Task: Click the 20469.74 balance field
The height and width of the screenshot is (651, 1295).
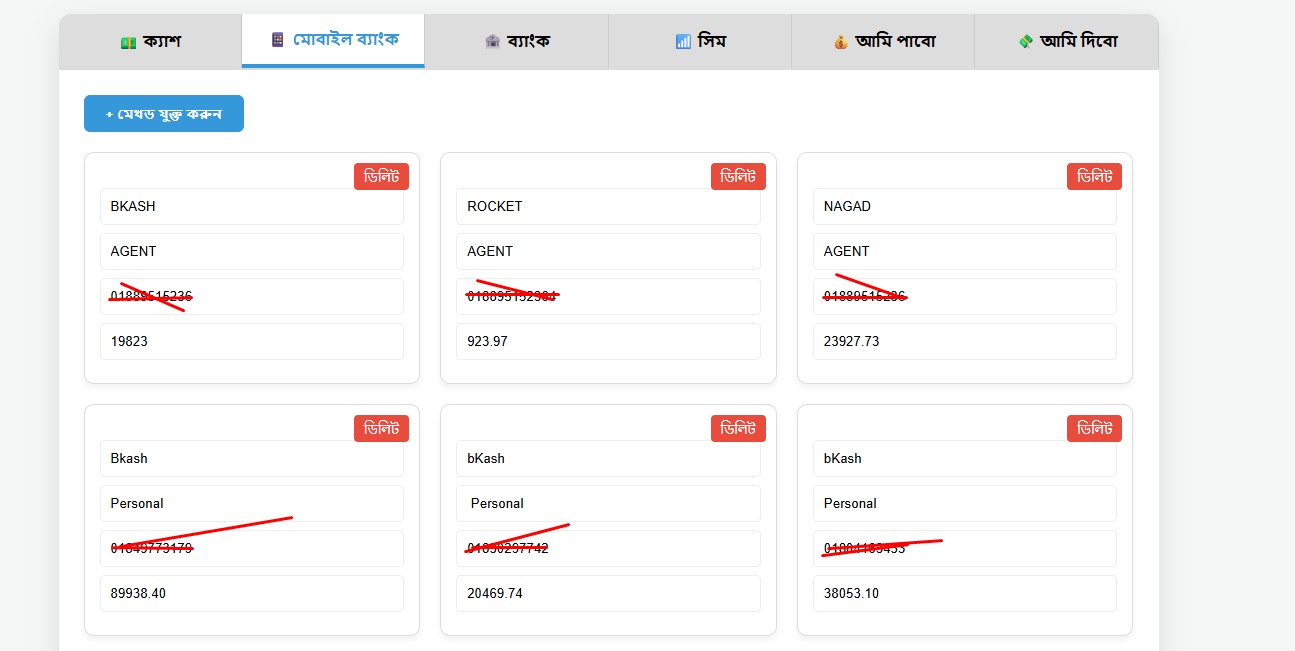Action: pyautogui.click(x=608, y=593)
